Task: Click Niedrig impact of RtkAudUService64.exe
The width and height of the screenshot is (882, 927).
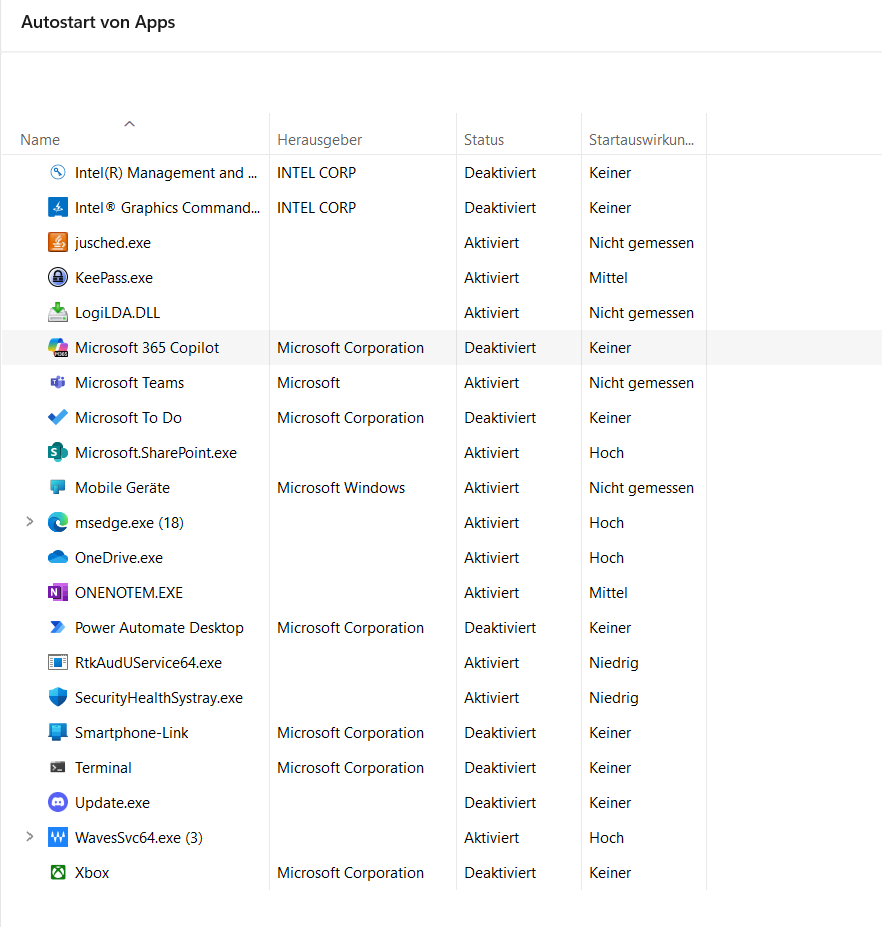Action: pyautogui.click(x=614, y=663)
